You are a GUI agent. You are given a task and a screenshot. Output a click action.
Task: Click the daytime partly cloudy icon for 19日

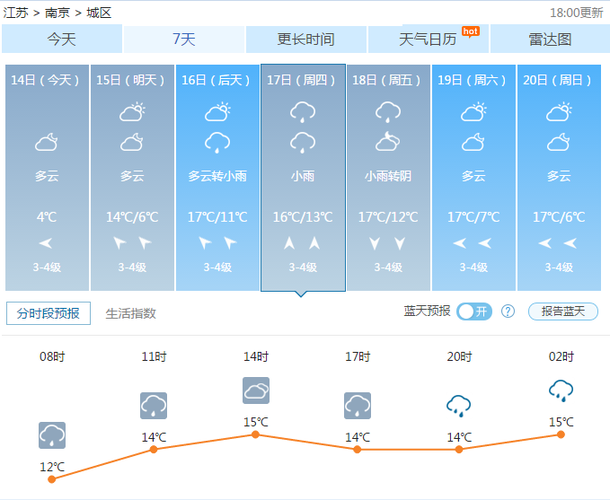[x=473, y=112]
